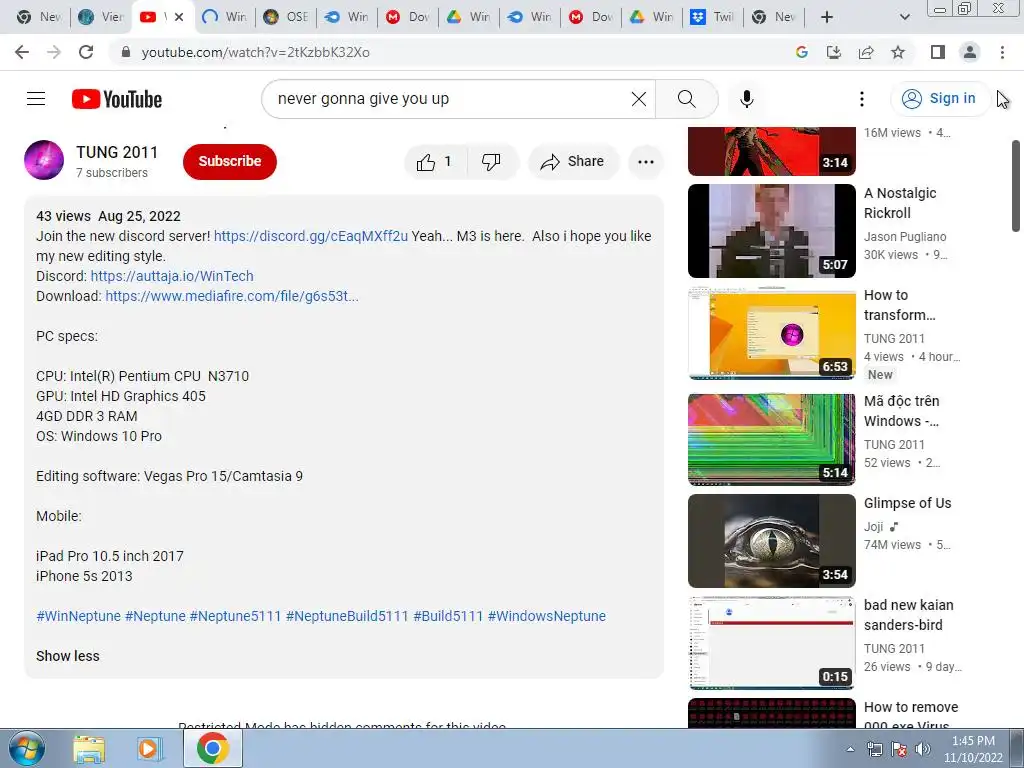Open A Nostalgic Rickroll title
The image size is (1024, 768).
pos(900,203)
